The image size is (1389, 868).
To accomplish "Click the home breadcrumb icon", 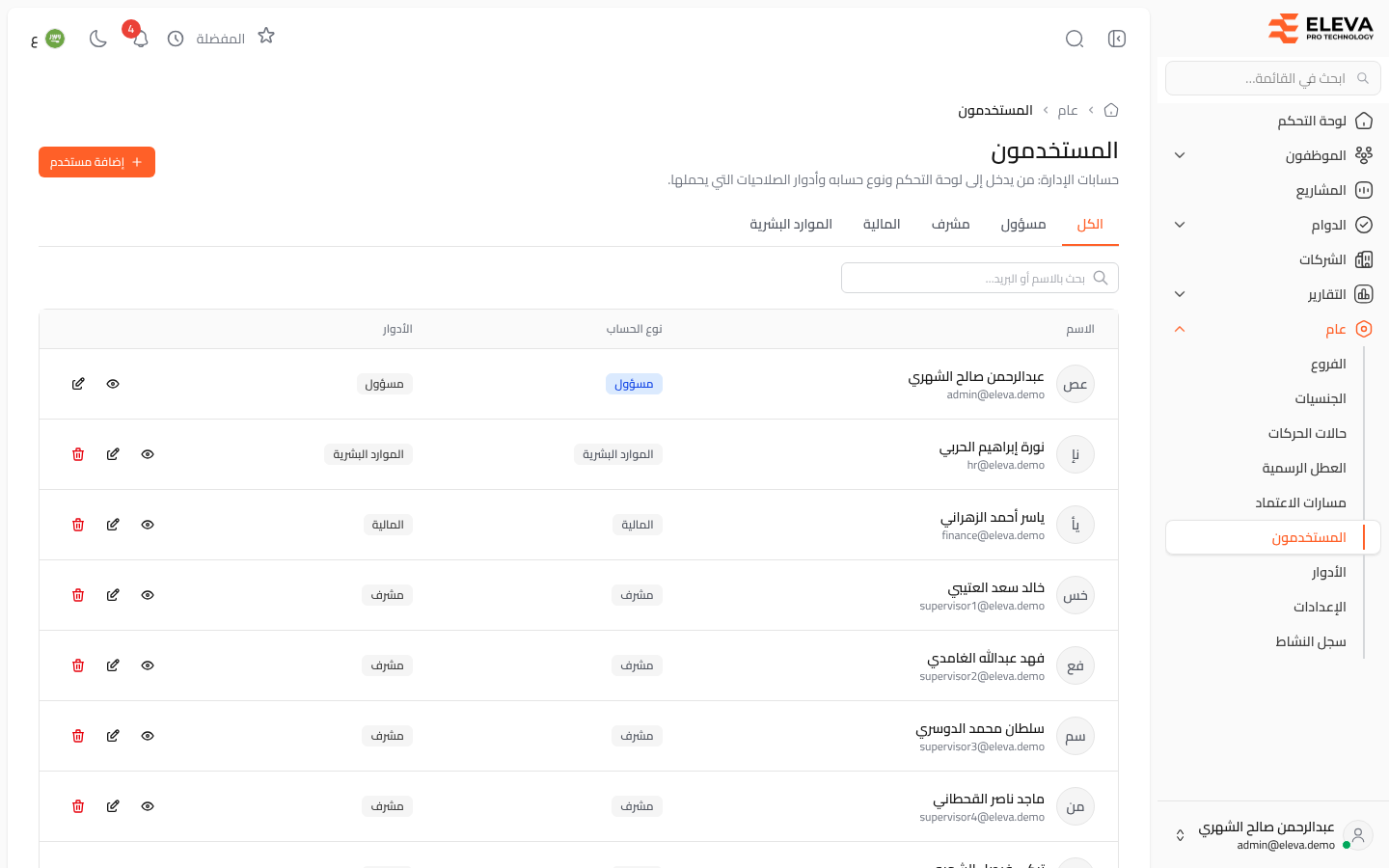I will pyautogui.click(x=1111, y=110).
